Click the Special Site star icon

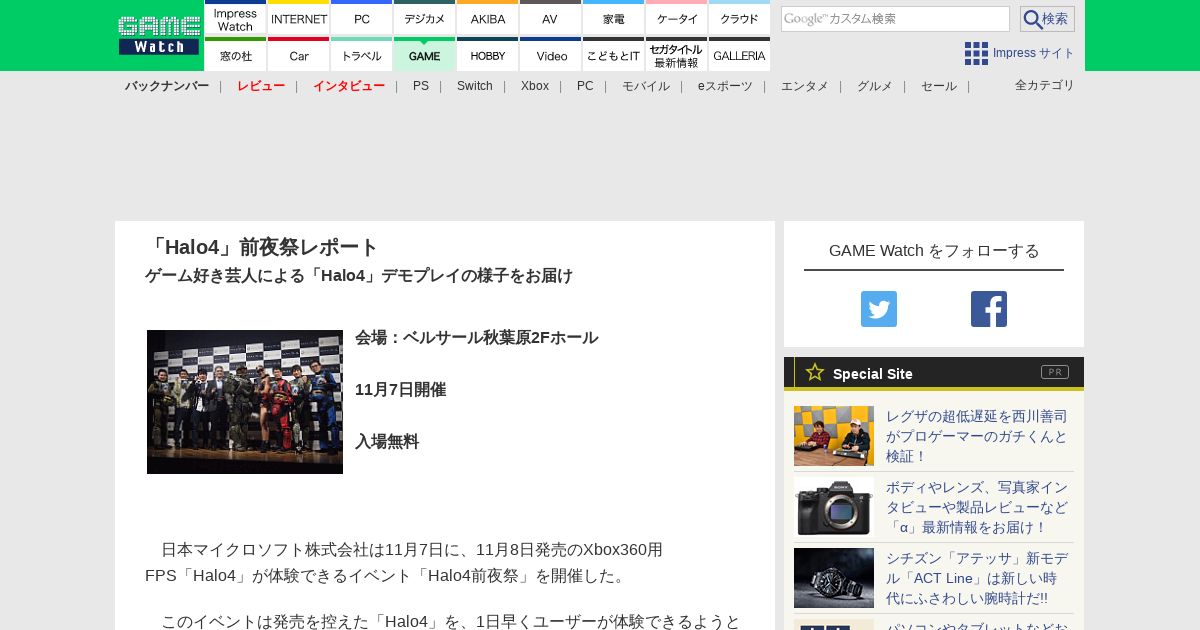coord(815,372)
